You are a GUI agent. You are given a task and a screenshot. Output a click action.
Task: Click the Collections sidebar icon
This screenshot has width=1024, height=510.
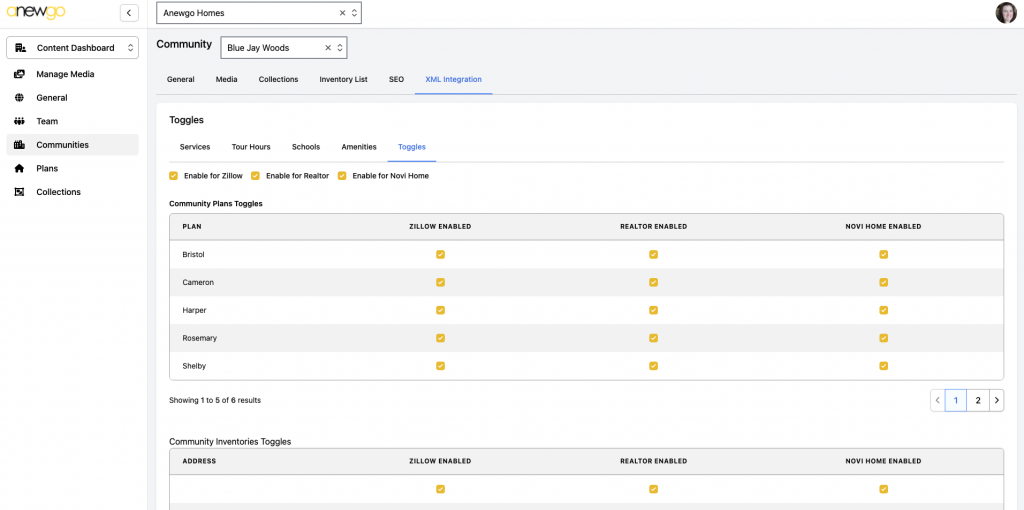tap(20, 192)
